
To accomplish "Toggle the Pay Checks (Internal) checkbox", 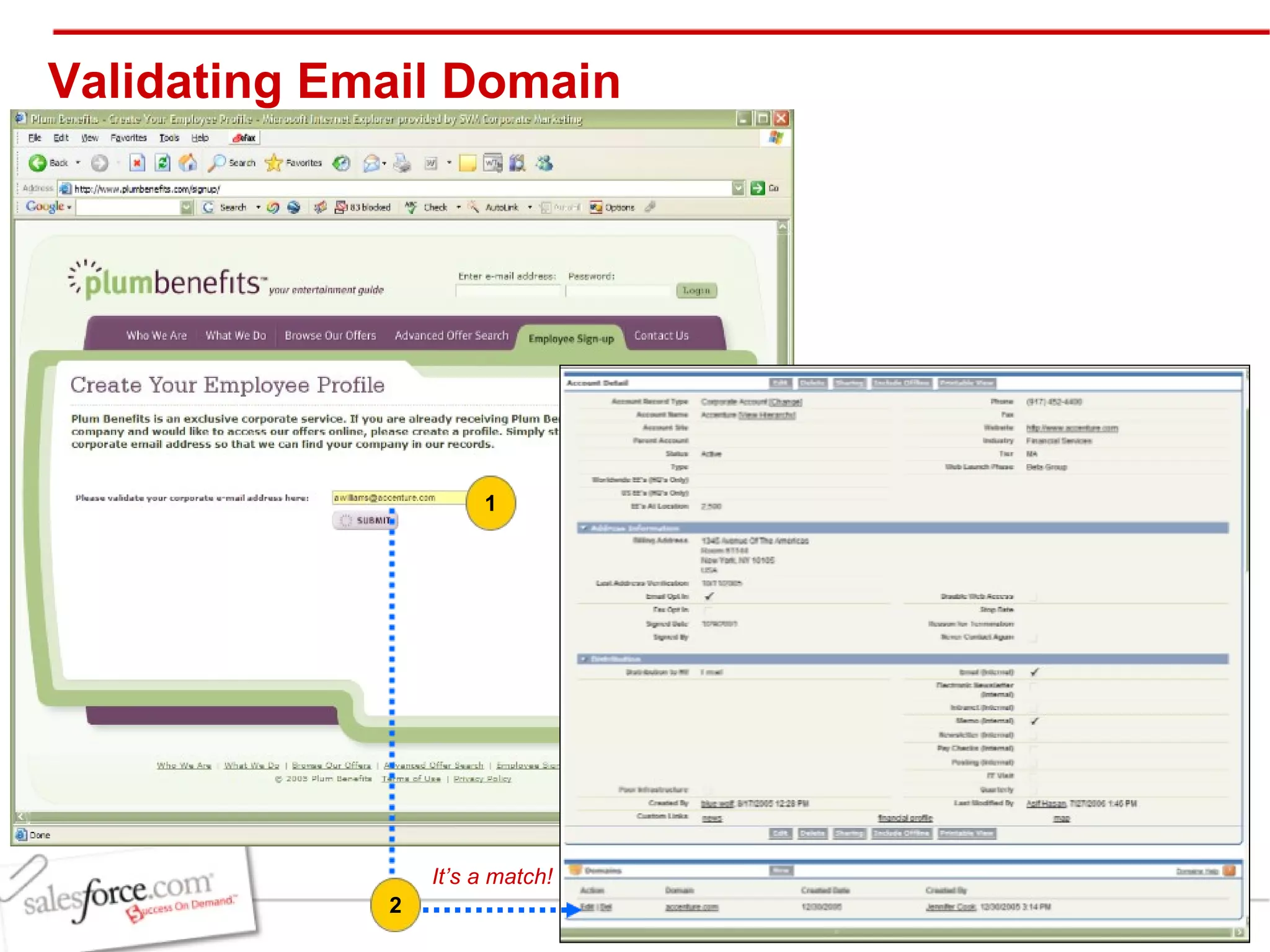I will coord(1033,749).
